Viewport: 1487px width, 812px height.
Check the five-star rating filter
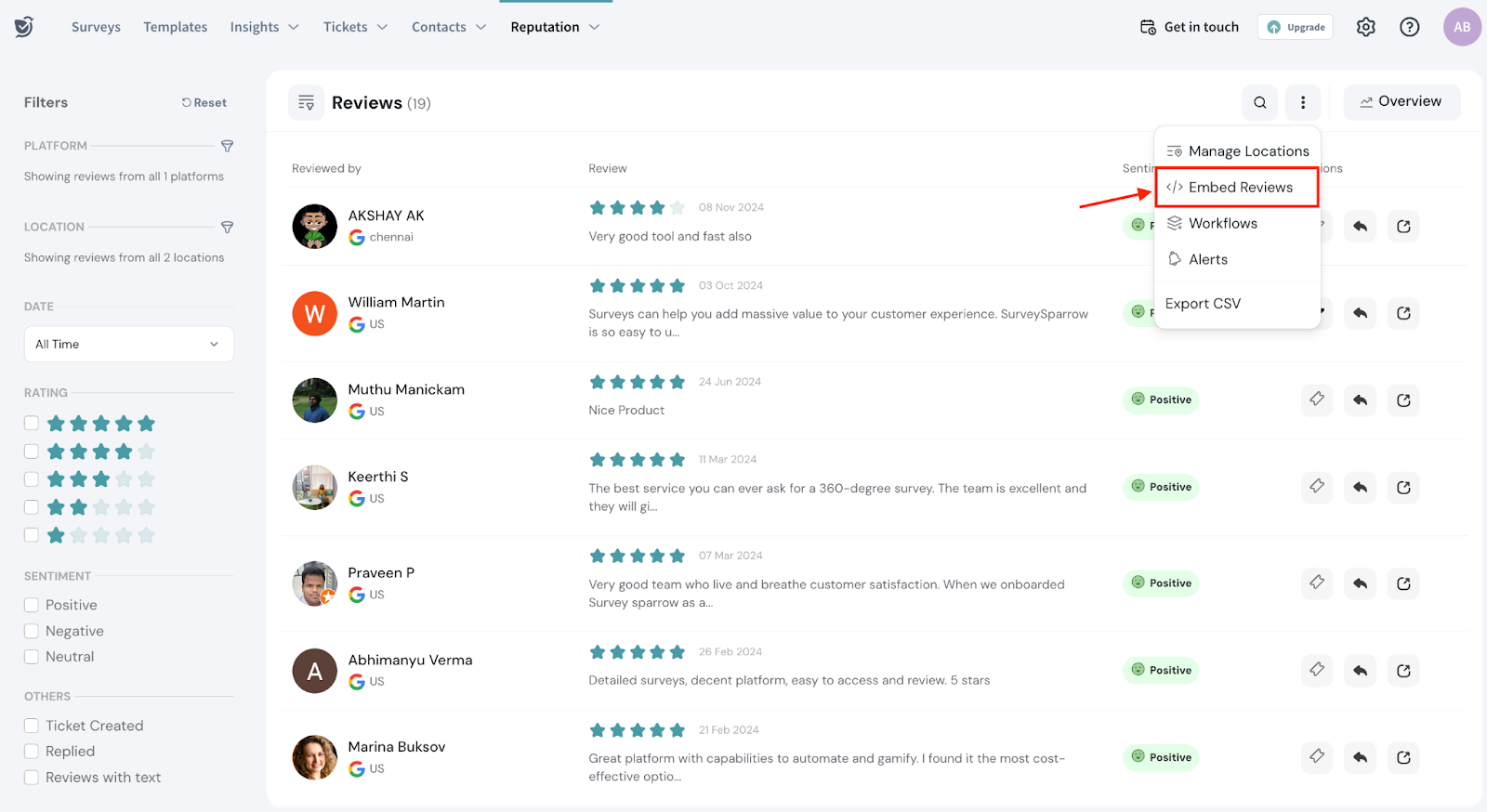tap(32, 424)
